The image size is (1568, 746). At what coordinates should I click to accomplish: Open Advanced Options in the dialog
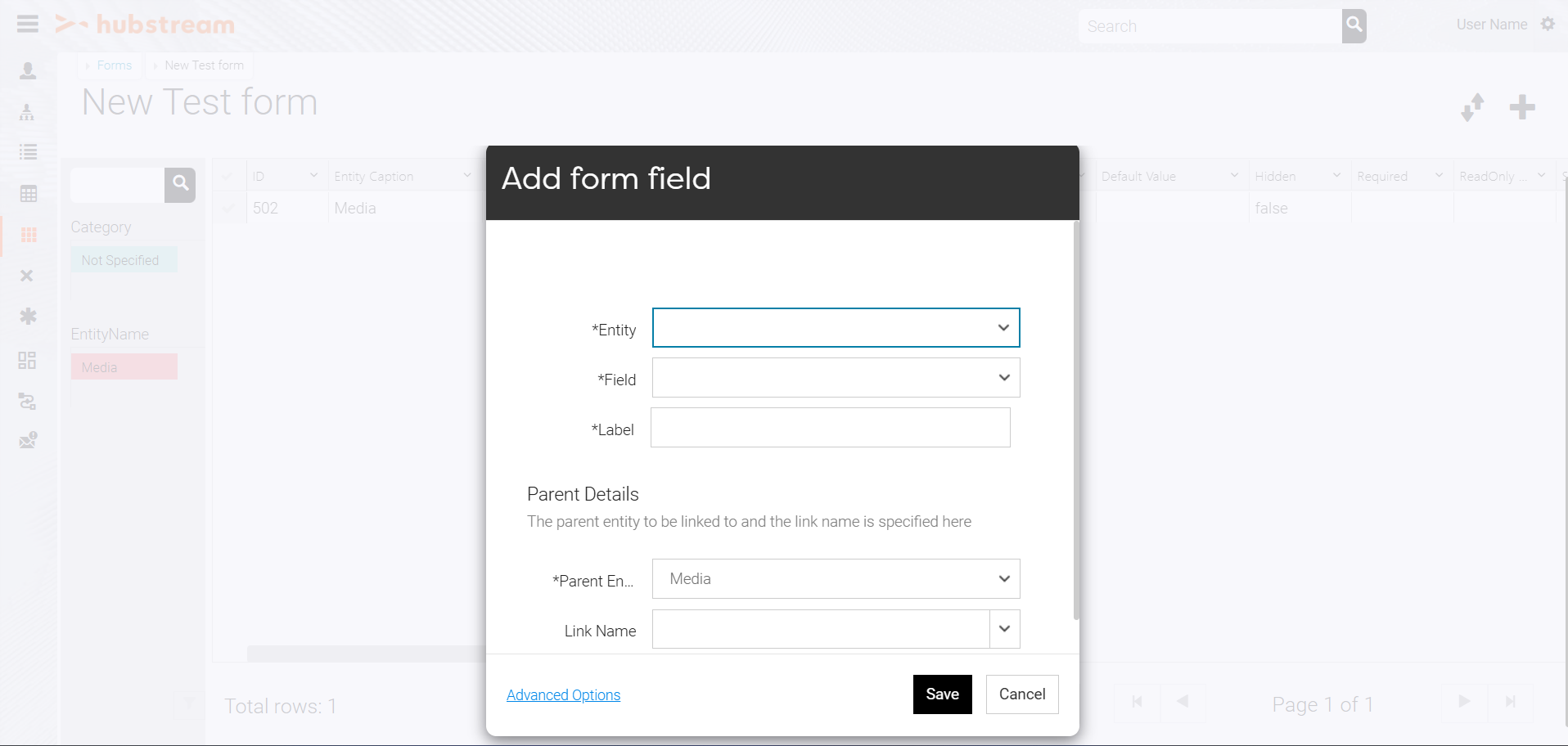(x=563, y=694)
